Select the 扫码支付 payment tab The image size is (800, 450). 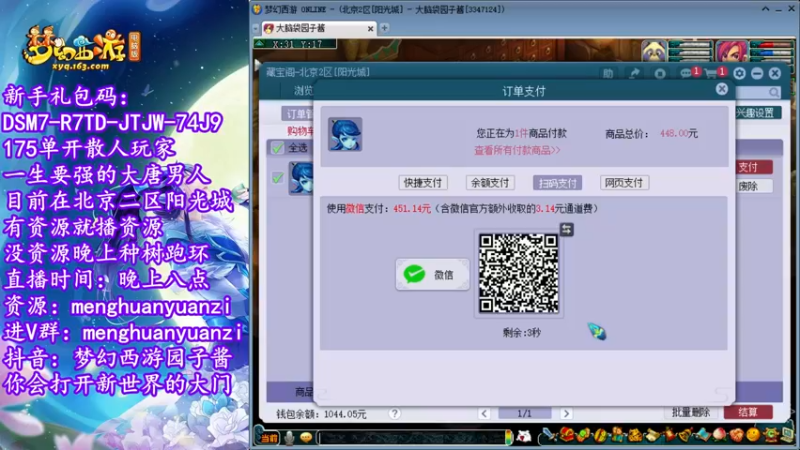pos(557,183)
